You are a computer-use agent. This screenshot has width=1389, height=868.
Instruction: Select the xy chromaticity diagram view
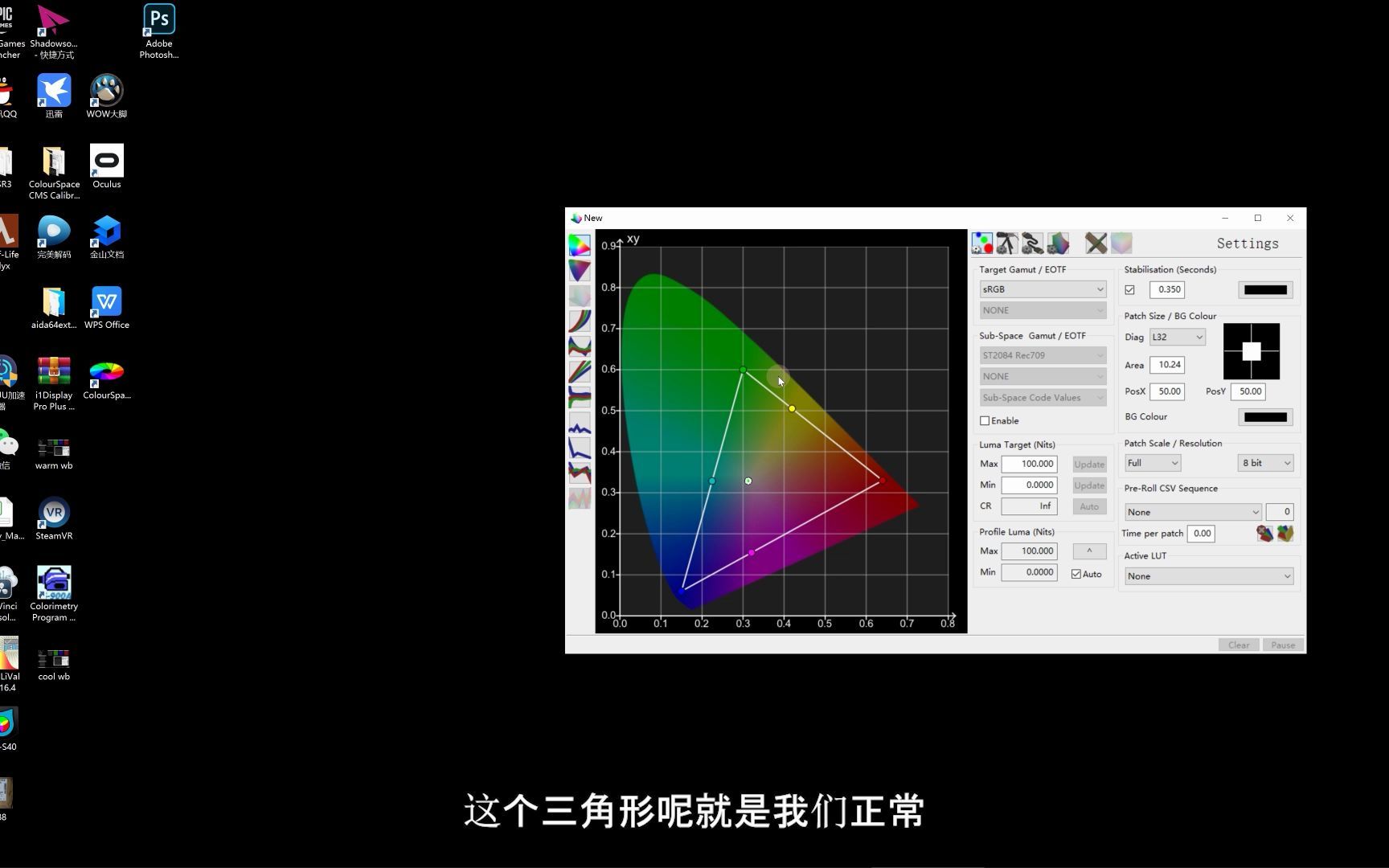coord(580,245)
